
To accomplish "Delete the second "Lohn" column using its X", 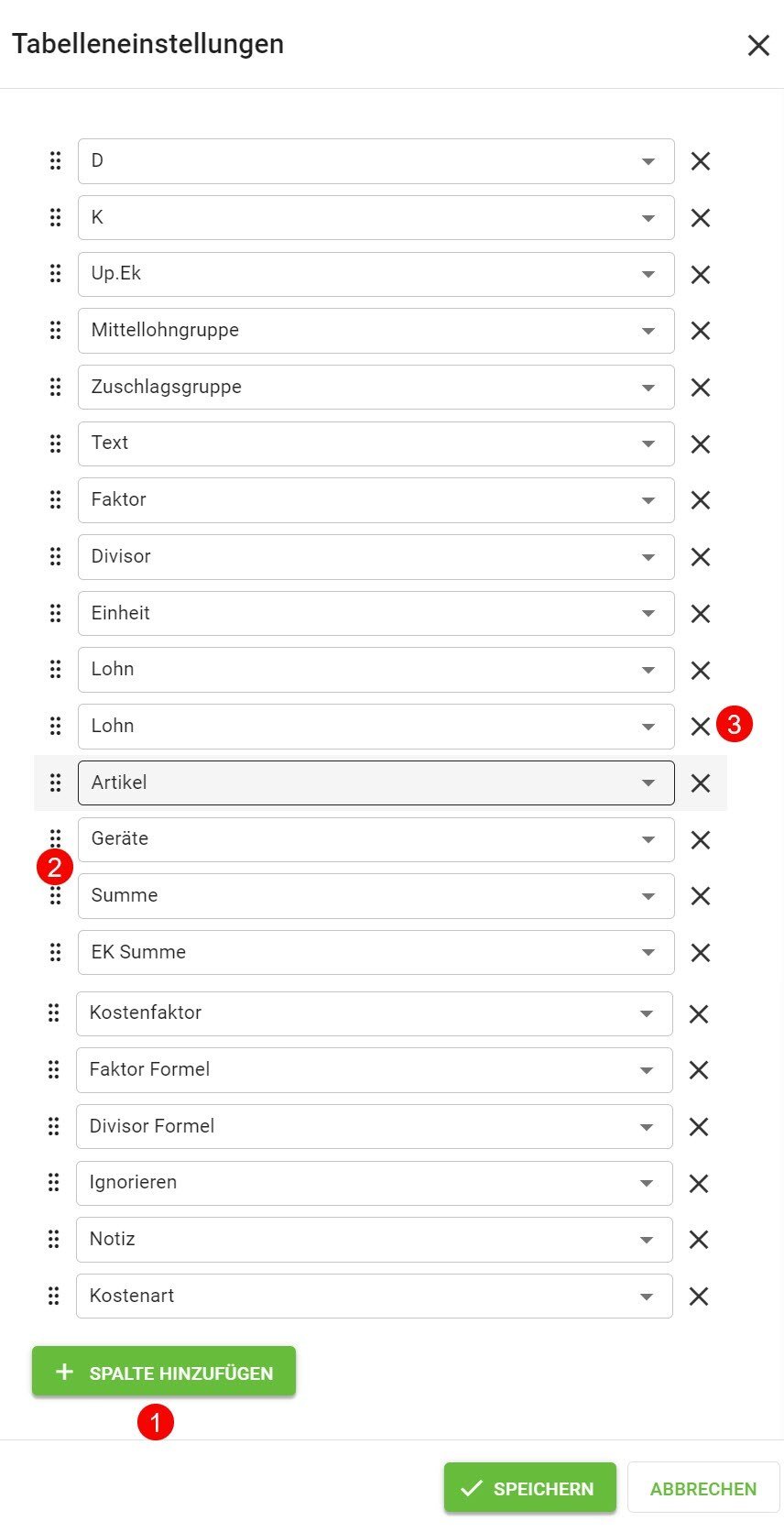I will point(700,726).
